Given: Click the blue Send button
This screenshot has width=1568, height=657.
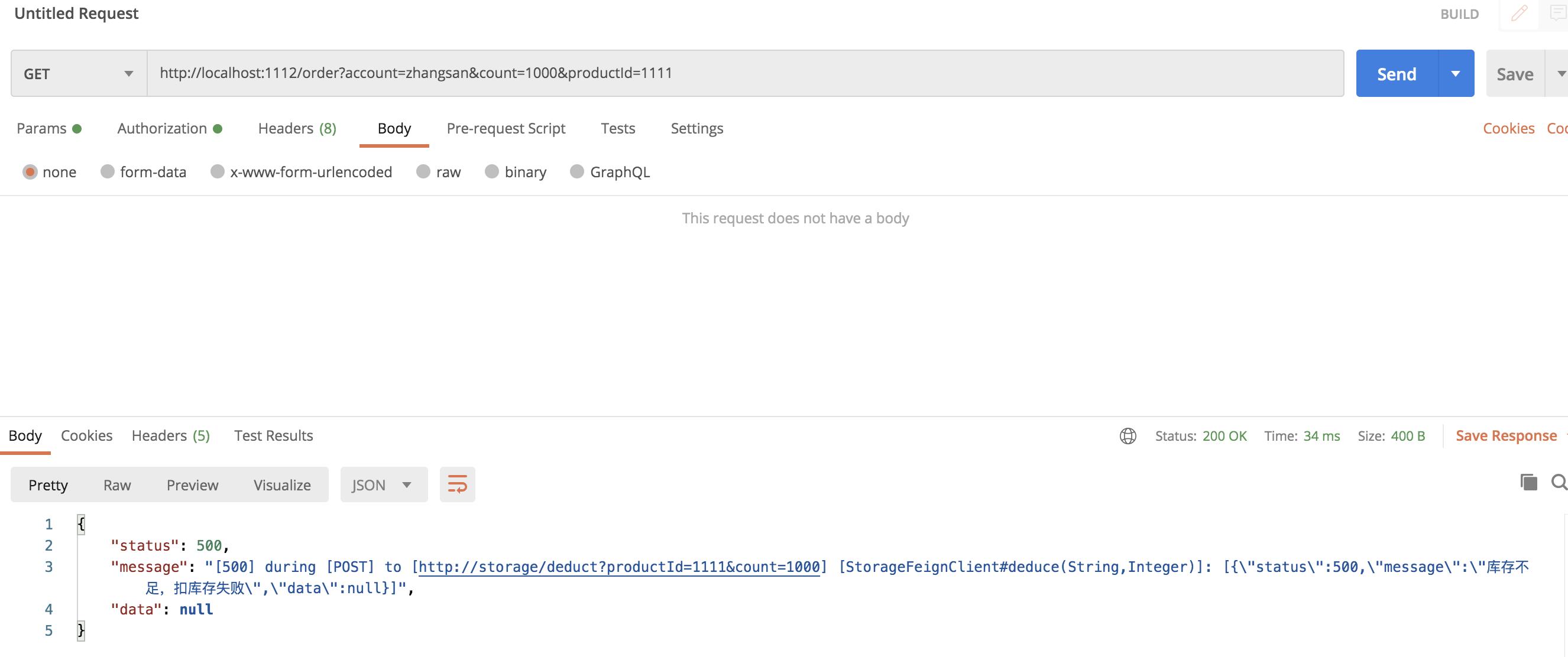Looking at the screenshot, I should (1397, 74).
